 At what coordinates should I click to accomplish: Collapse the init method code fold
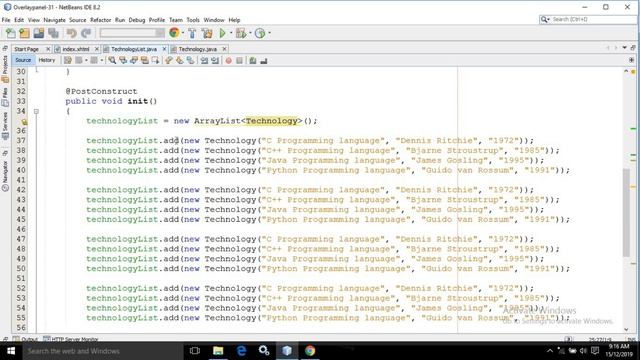36,111
